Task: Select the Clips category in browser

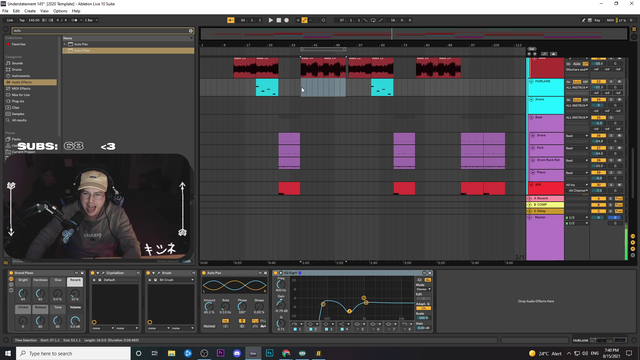Action: click(x=16, y=107)
